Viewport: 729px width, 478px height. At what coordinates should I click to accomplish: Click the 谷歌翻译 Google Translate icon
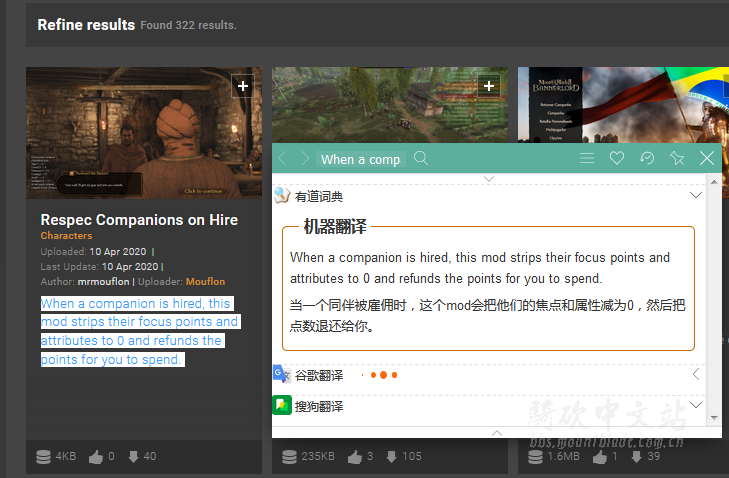tap(281, 374)
